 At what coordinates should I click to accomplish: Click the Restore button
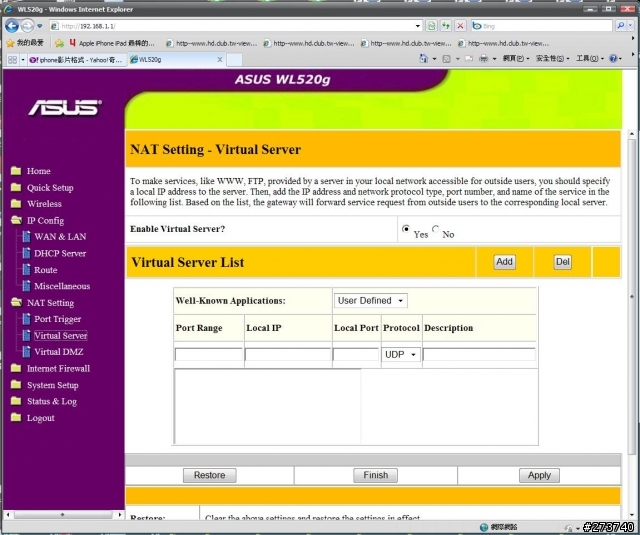[209, 475]
